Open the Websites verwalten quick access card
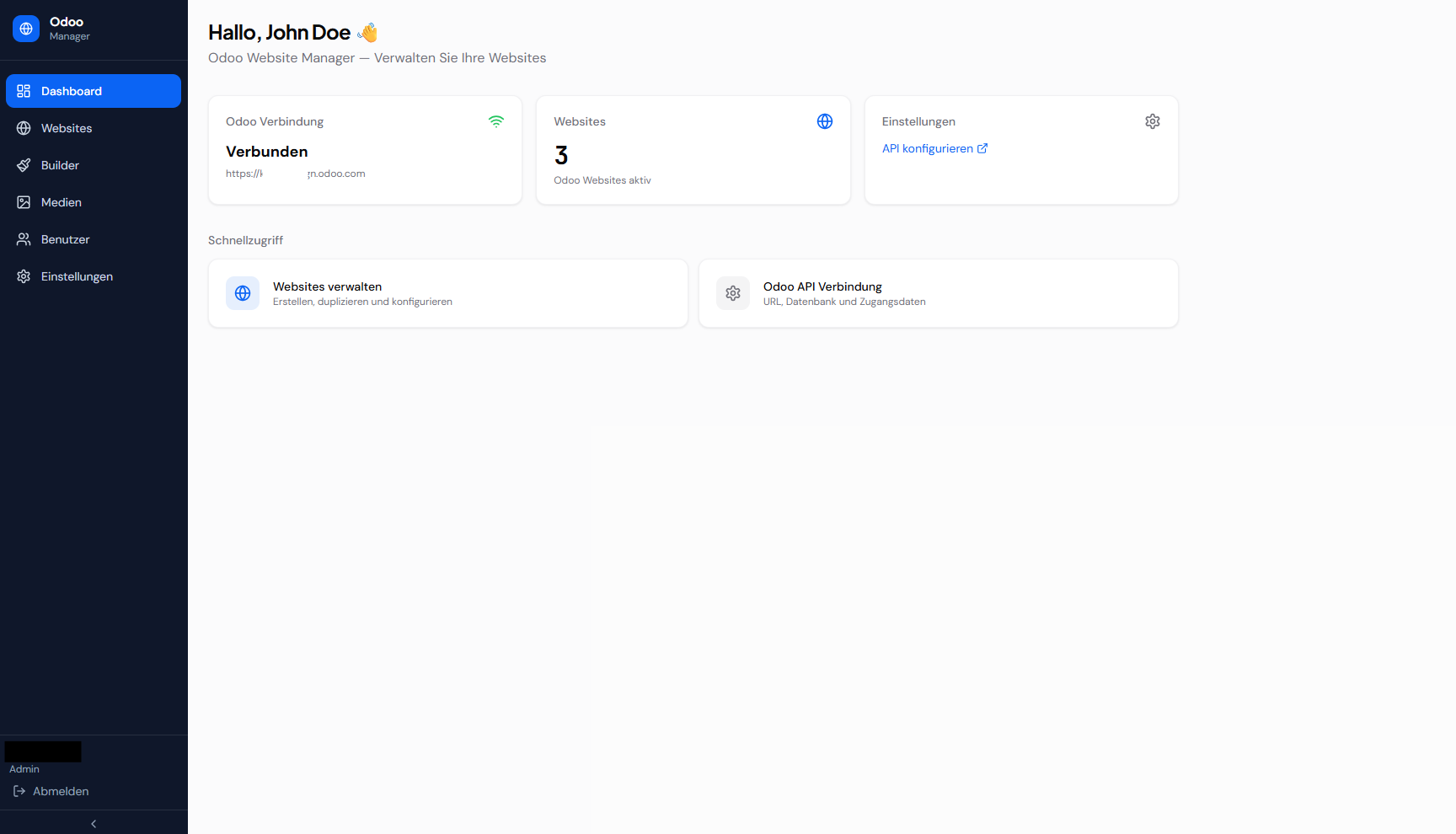The height and width of the screenshot is (834, 1456). [448, 293]
